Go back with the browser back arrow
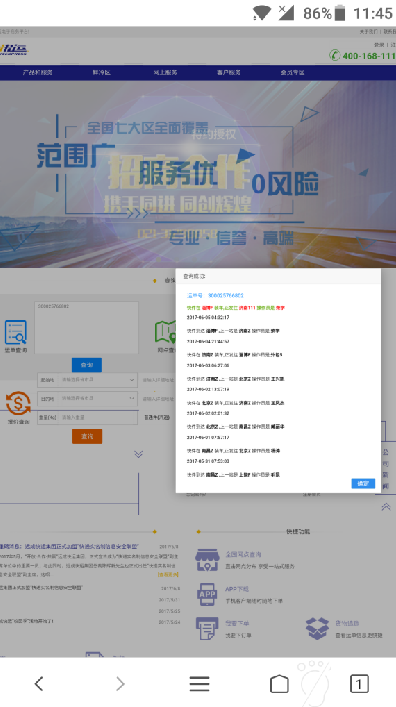Viewport: 396px width, 707px height. [39, 684]
